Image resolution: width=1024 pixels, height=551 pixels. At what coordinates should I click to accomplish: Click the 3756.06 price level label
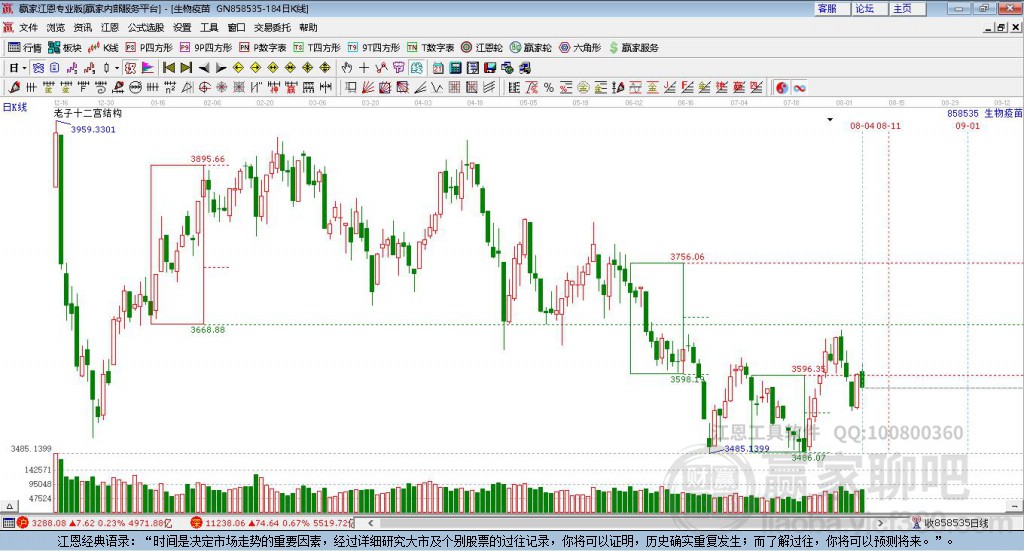click(687, 257)
